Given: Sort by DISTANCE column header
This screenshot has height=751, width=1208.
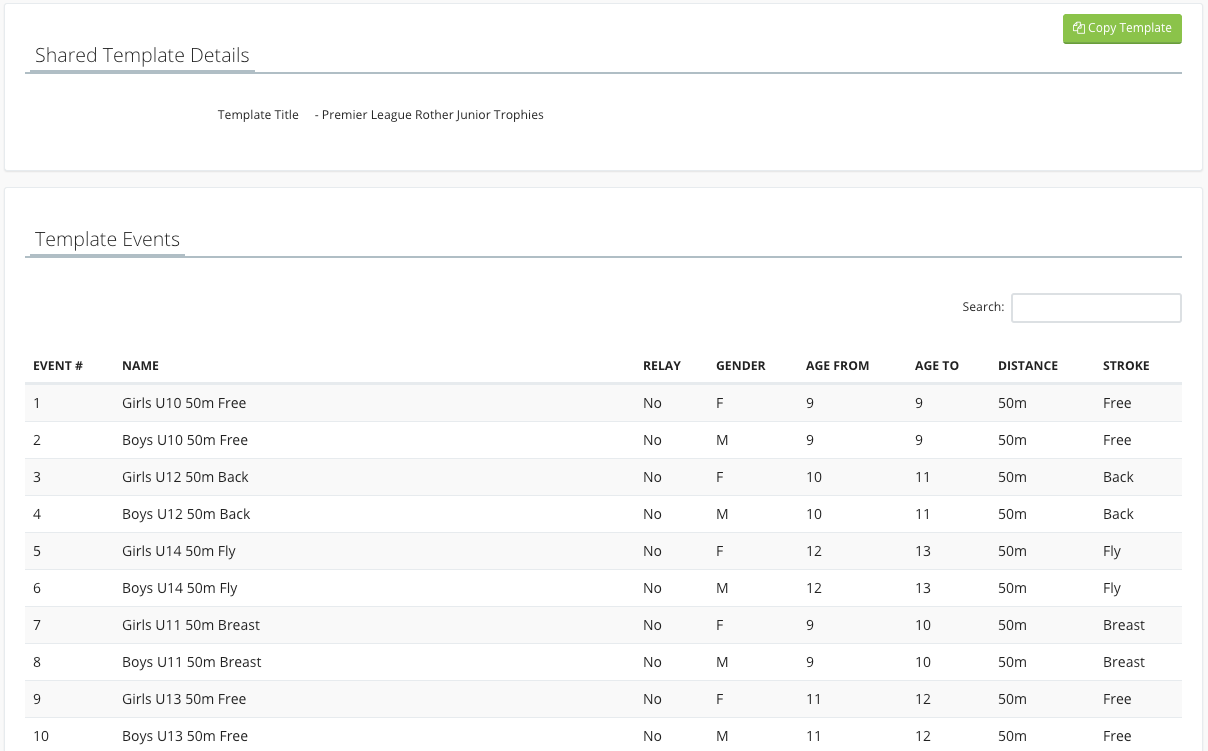Looking at the screenshot, I should (x=1028, y=366).
